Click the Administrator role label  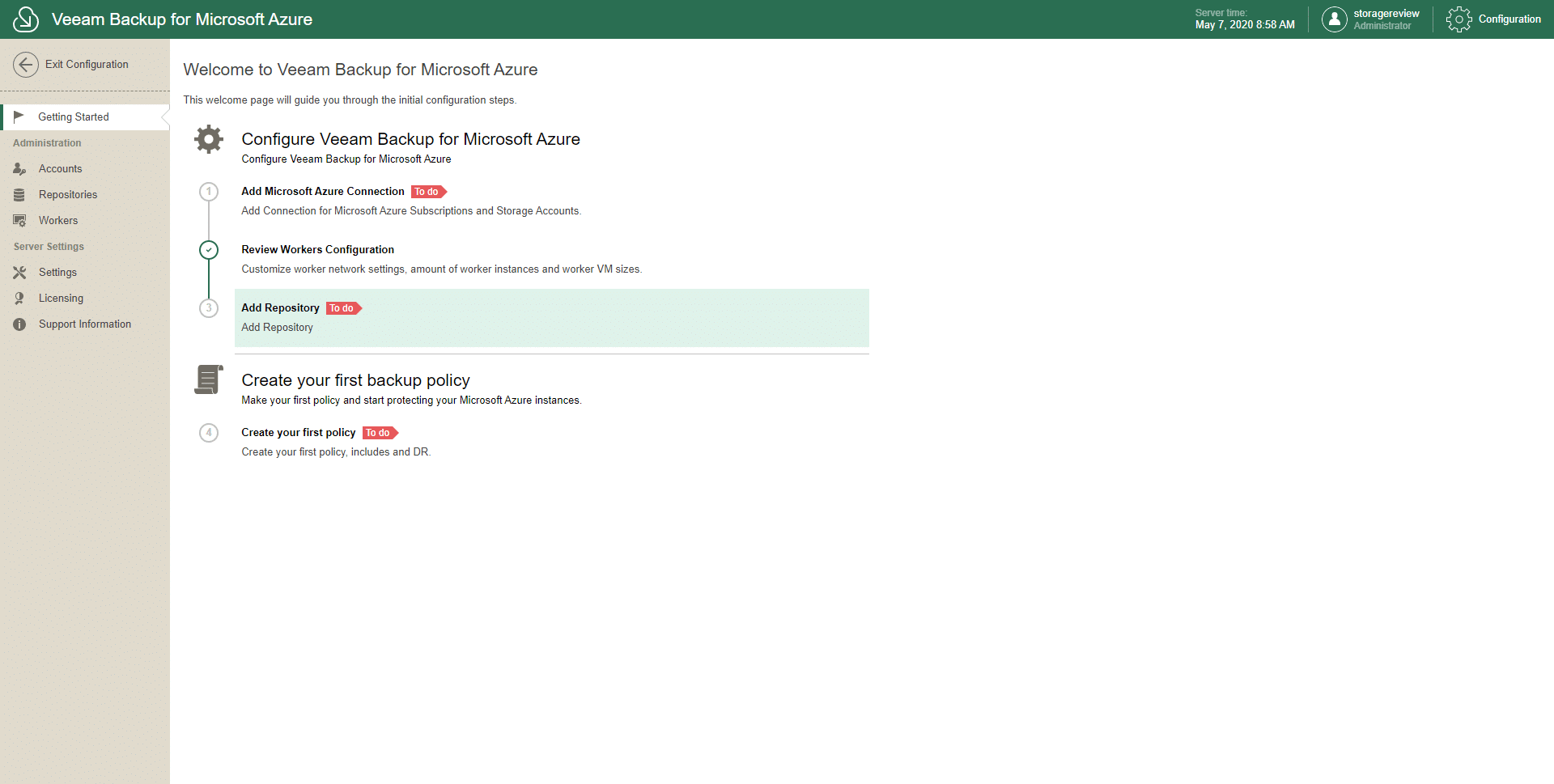(1382, 26)
